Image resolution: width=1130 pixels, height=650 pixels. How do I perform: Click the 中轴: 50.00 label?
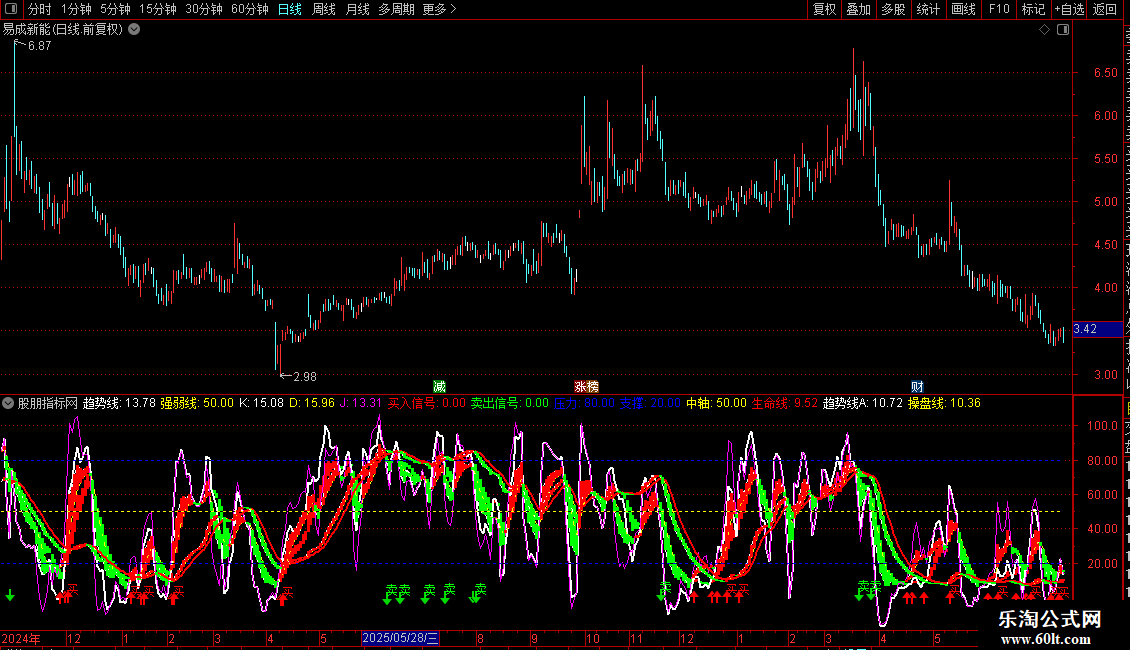[716, 404]
